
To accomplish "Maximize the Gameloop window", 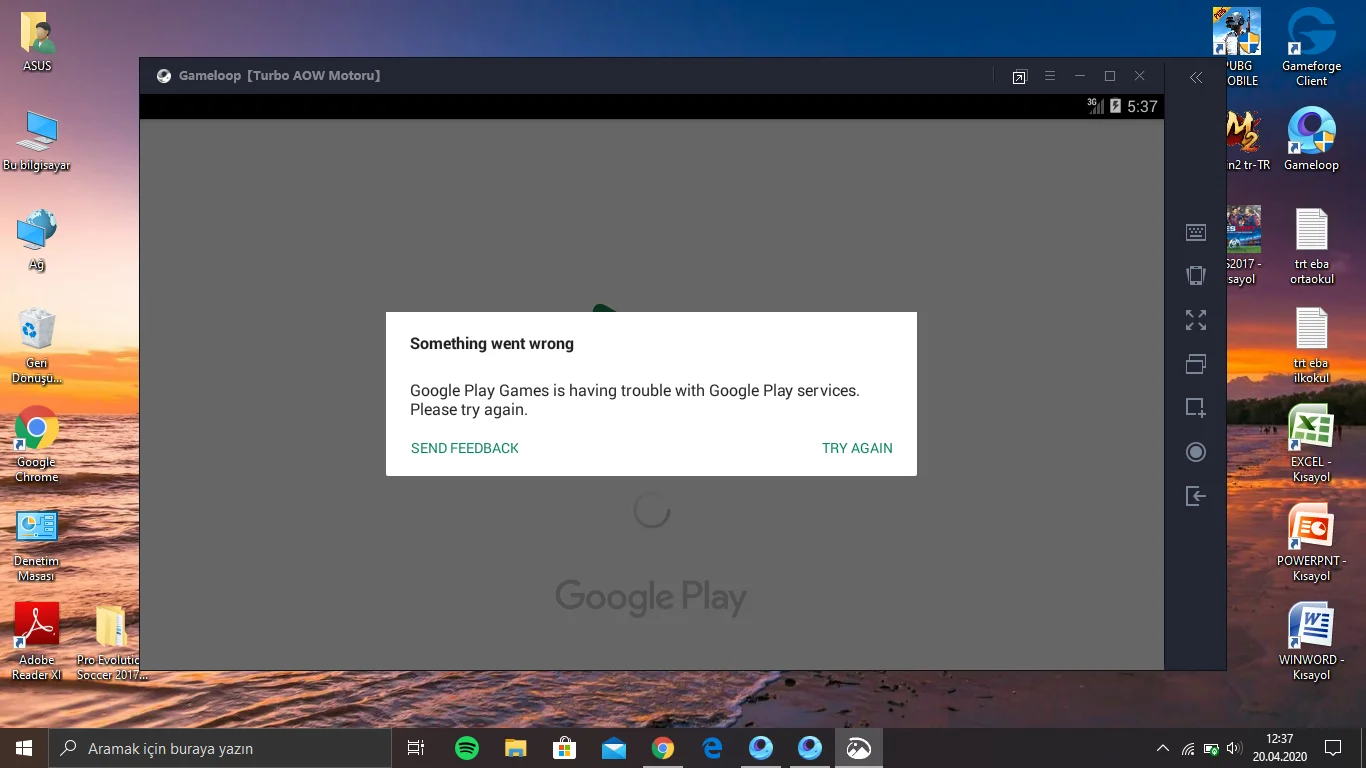I will pos(1110,76).
